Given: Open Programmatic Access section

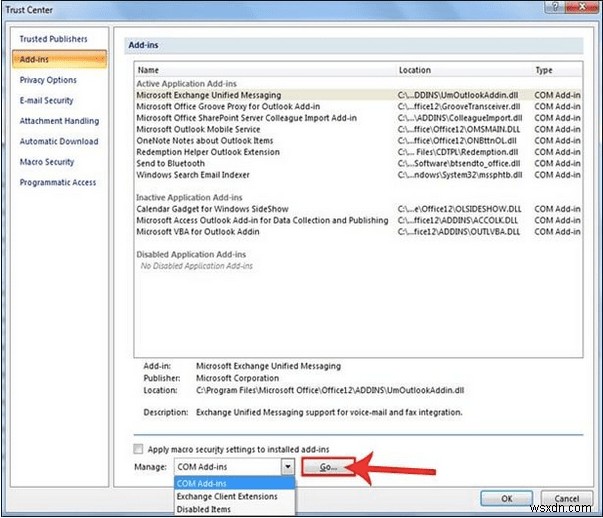Looking at the screenshot, I should coord(58,182).
